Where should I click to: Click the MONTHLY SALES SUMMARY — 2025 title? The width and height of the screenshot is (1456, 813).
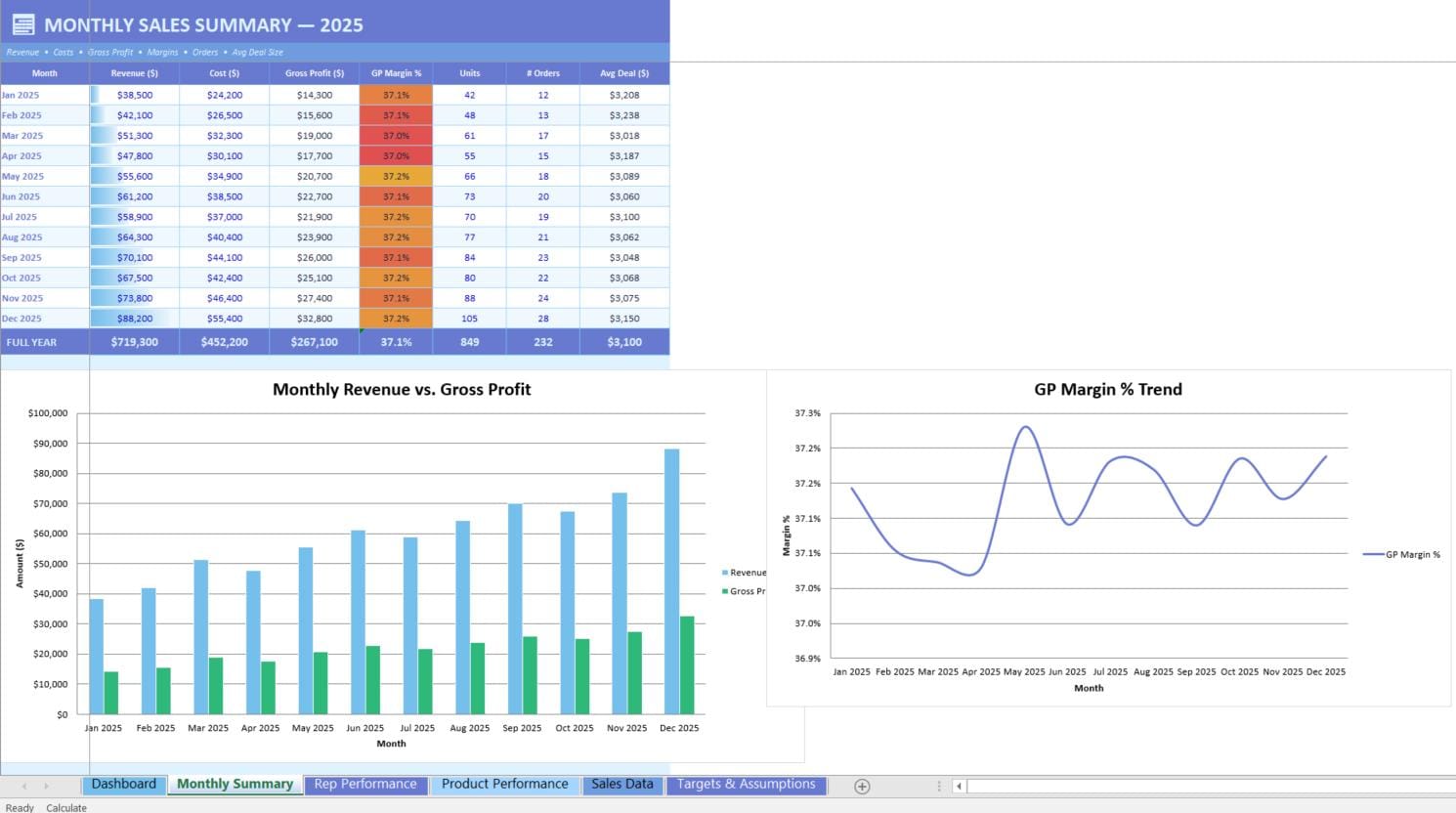[203, 25]
